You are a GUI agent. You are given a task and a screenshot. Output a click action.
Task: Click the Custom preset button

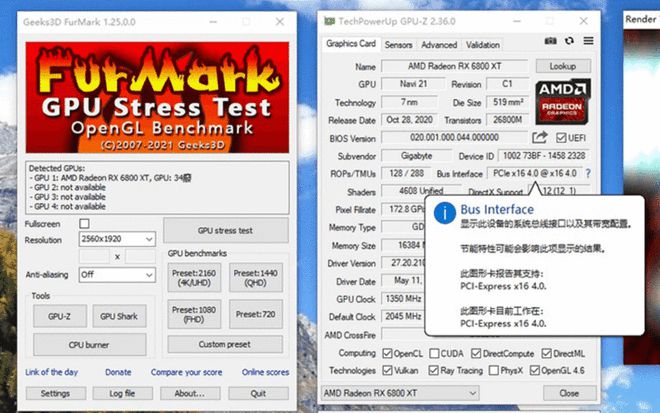pos(225,344)
